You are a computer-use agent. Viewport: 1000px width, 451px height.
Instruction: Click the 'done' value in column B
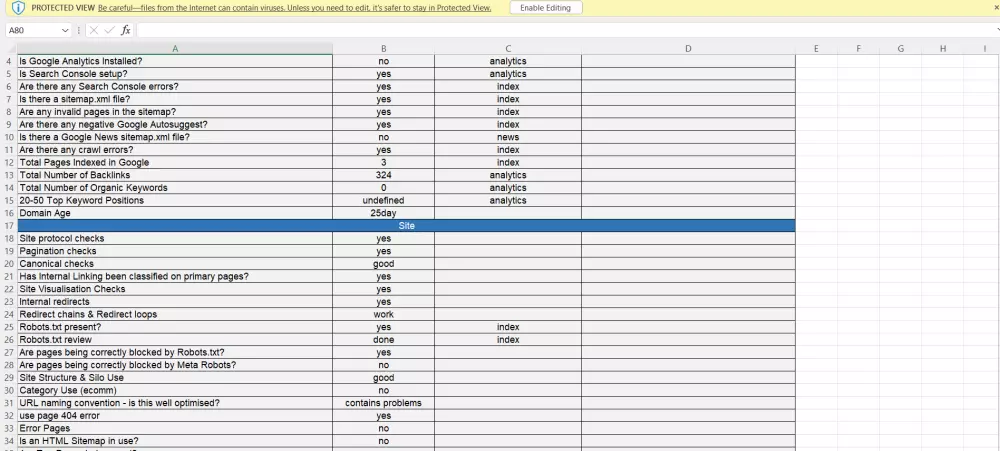[x=383, y=340]
